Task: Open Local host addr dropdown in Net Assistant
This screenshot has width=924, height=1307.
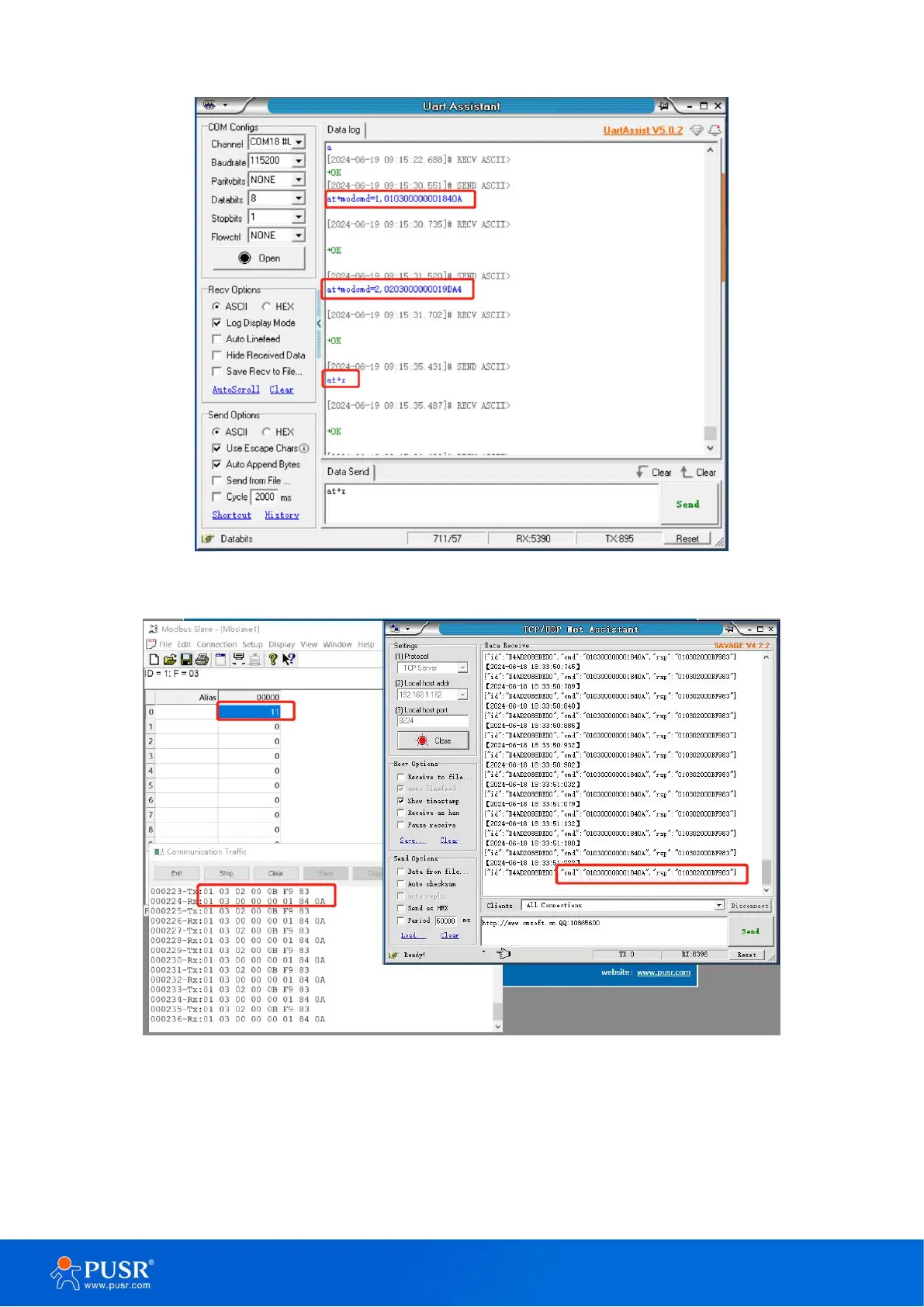Action: 462,695
